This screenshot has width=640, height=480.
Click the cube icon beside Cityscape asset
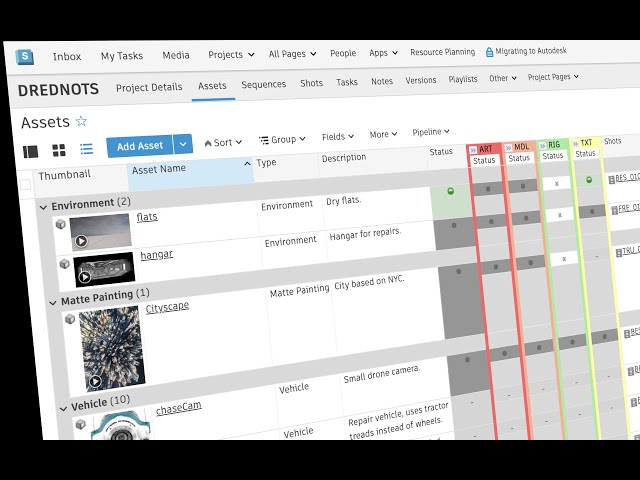70,318
